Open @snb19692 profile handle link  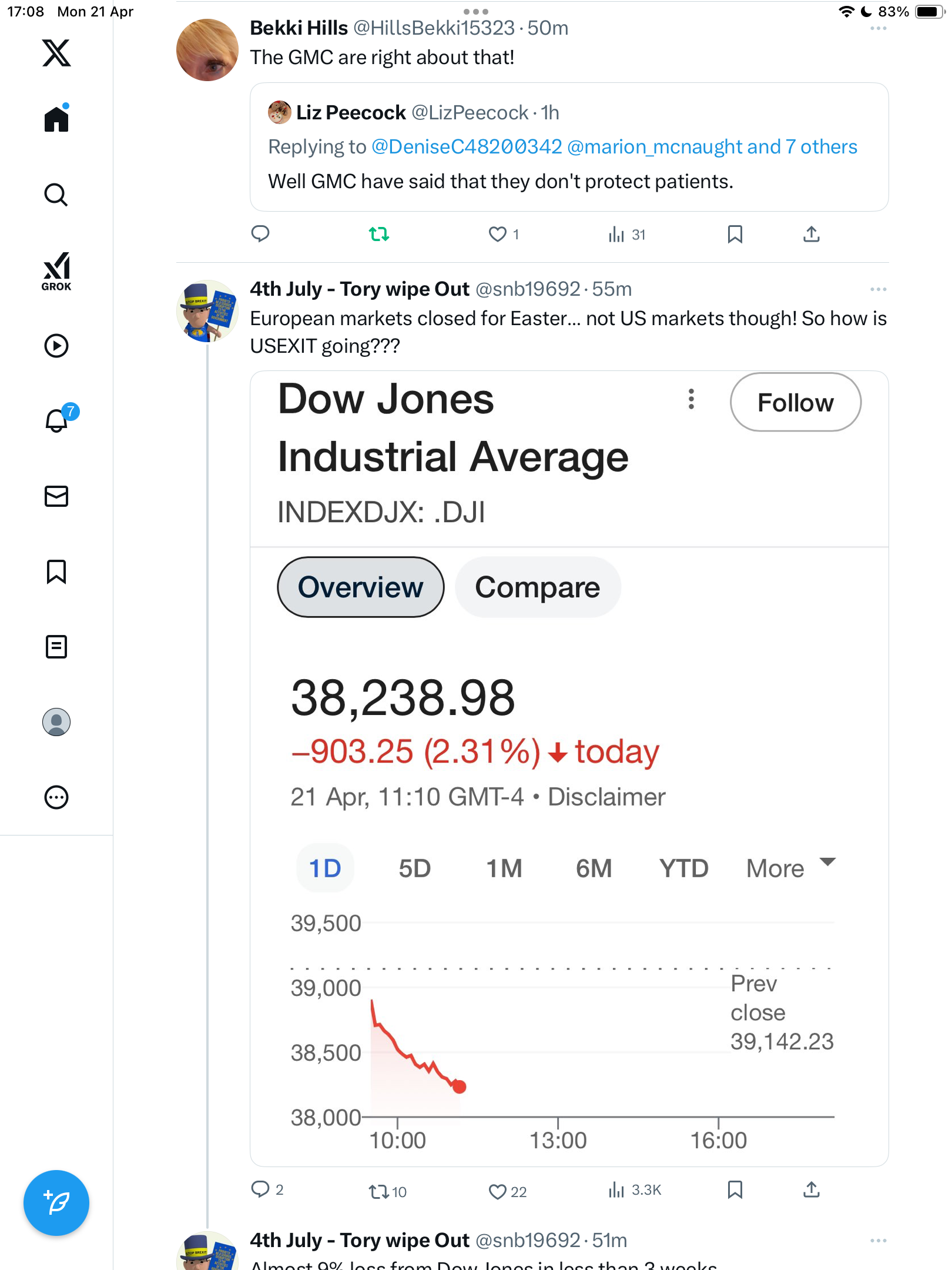[x=528, y=289]
